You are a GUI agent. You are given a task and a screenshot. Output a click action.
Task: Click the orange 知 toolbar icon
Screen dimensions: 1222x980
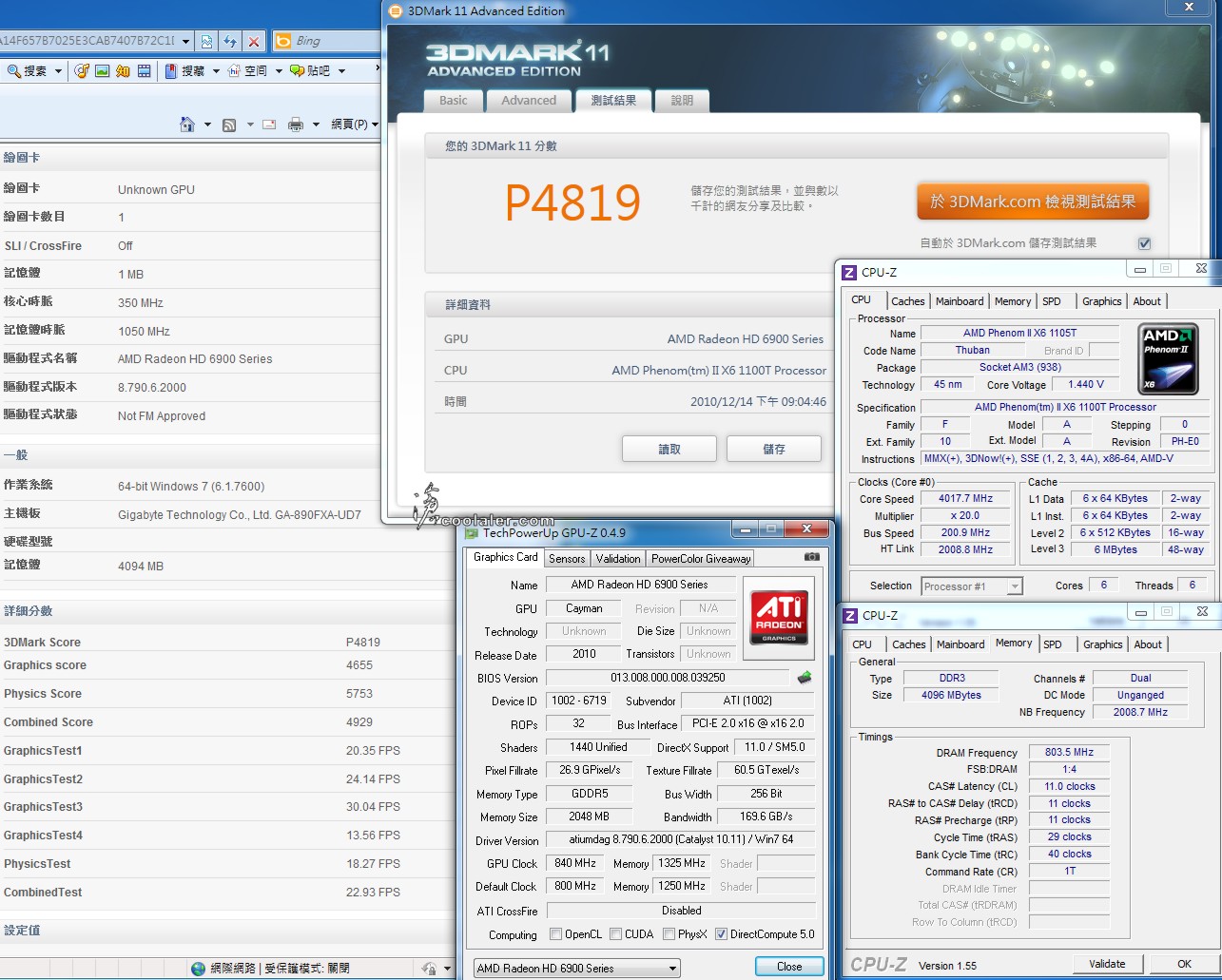coord(123,70)
